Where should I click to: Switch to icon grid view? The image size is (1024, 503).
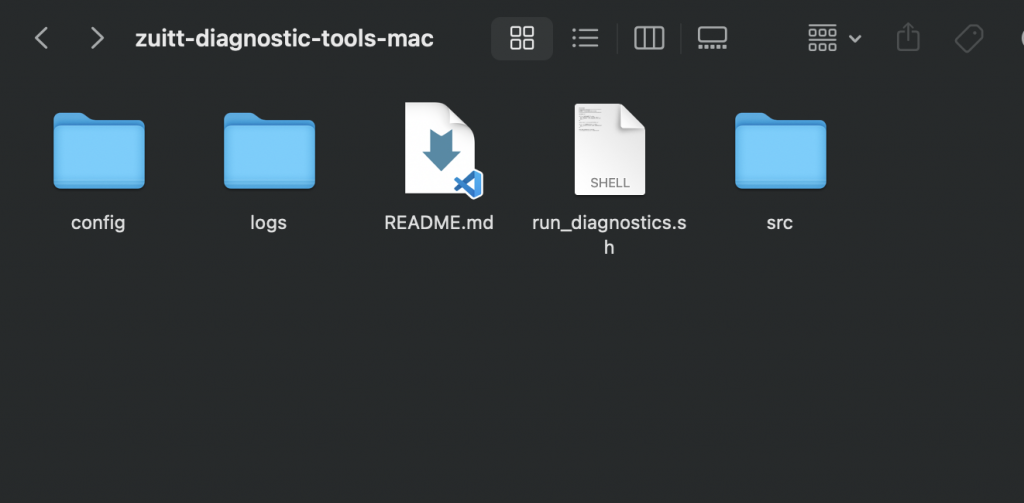click(522, 38)
